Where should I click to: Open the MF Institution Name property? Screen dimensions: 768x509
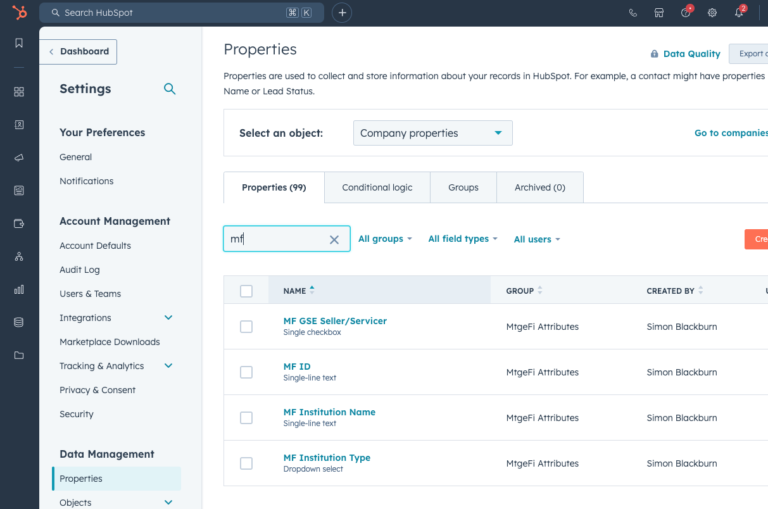click(329, 412)
